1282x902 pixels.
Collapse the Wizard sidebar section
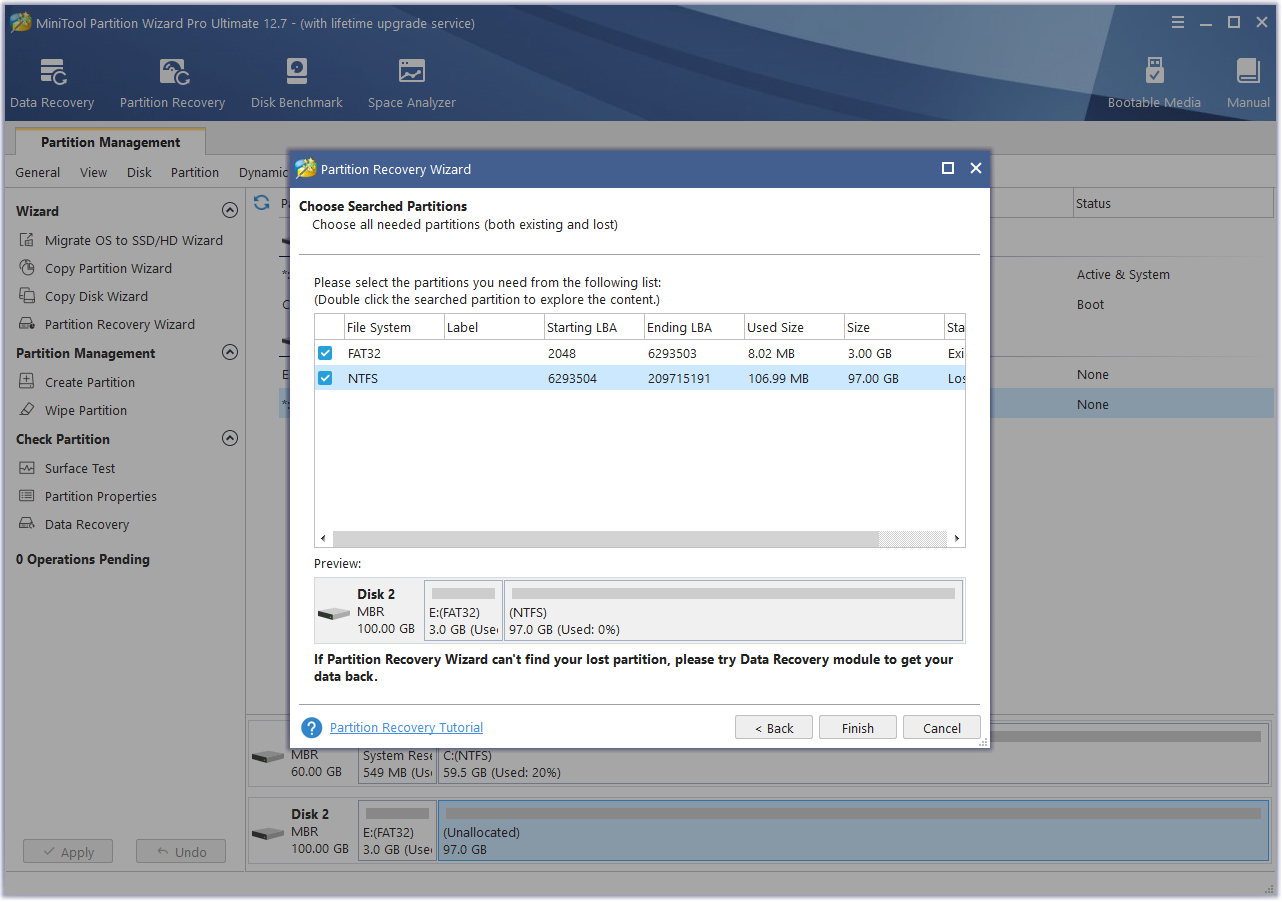pyautogui.click(x=230, y=211)
